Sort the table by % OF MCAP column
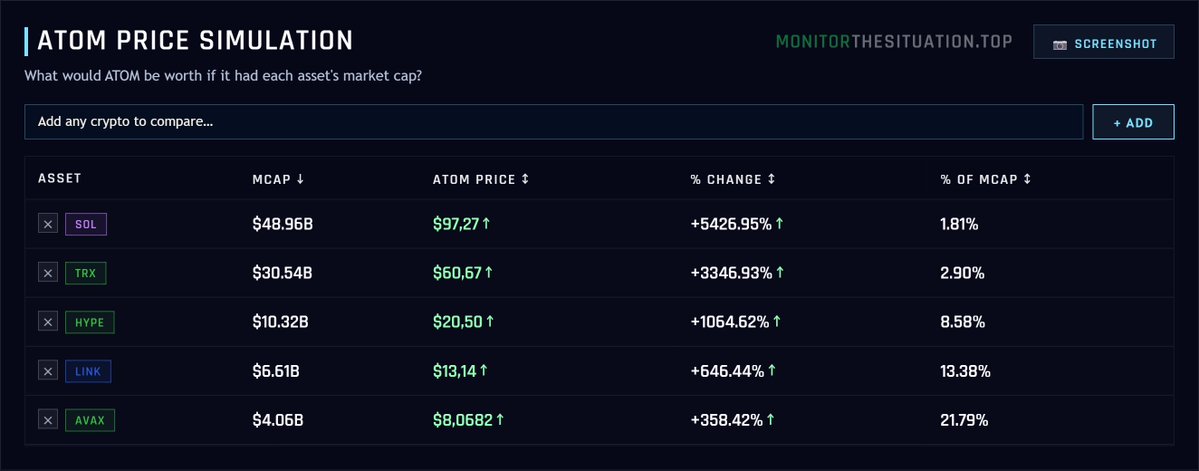Image resolution: width=1199 pixels, height=471 pixels. (x=986, y=179)
